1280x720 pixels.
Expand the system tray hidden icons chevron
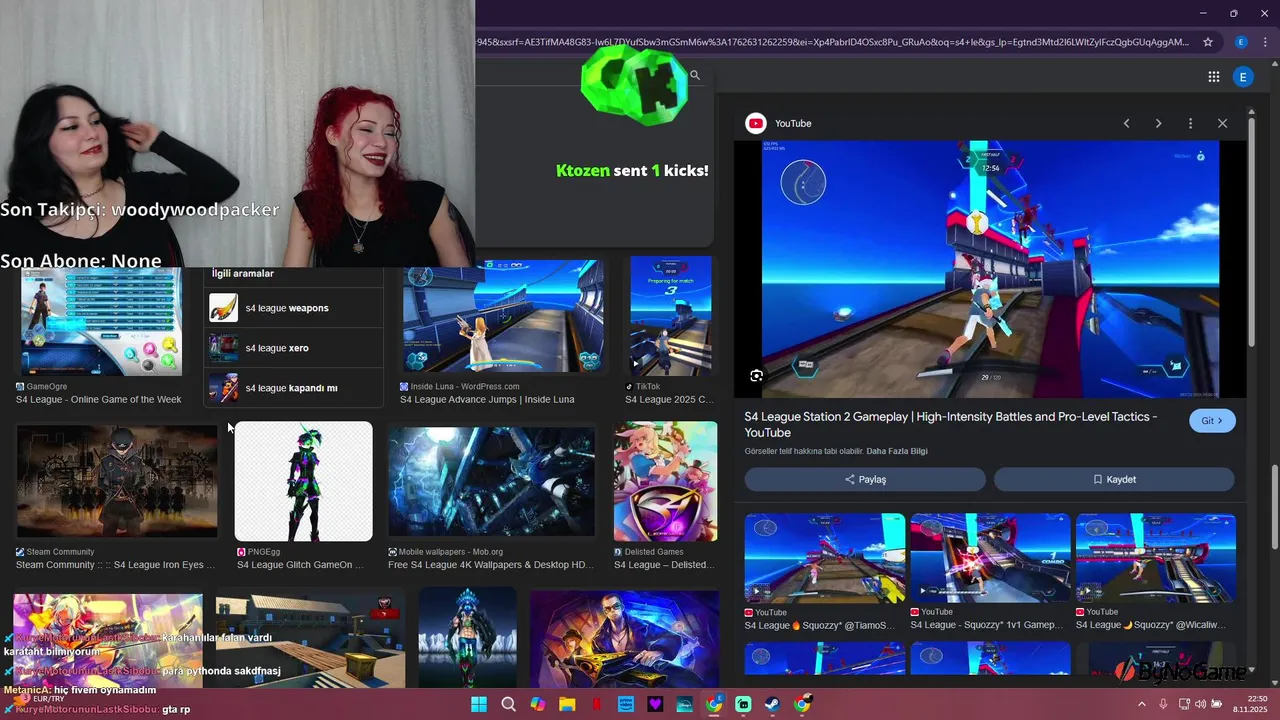[x=1142, y=704]
